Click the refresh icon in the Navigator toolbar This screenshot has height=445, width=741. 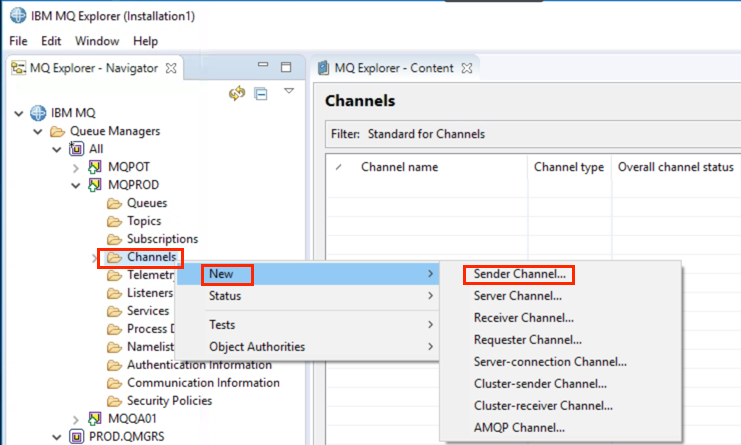[x=237, y=93]
